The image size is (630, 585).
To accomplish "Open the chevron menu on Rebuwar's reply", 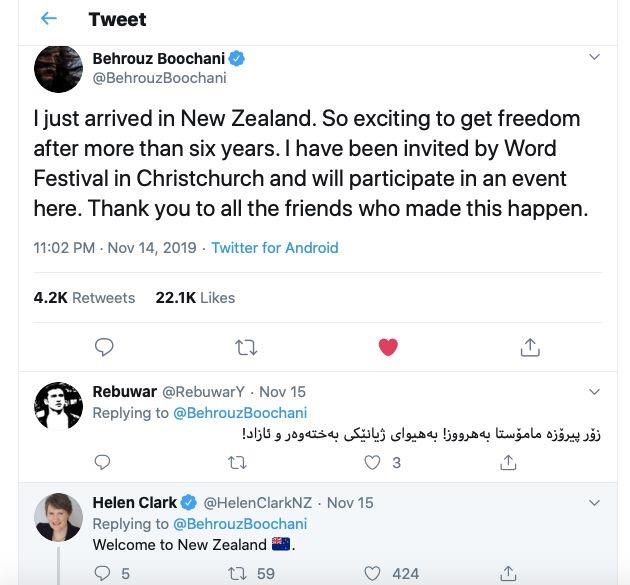I will [594, 391].
